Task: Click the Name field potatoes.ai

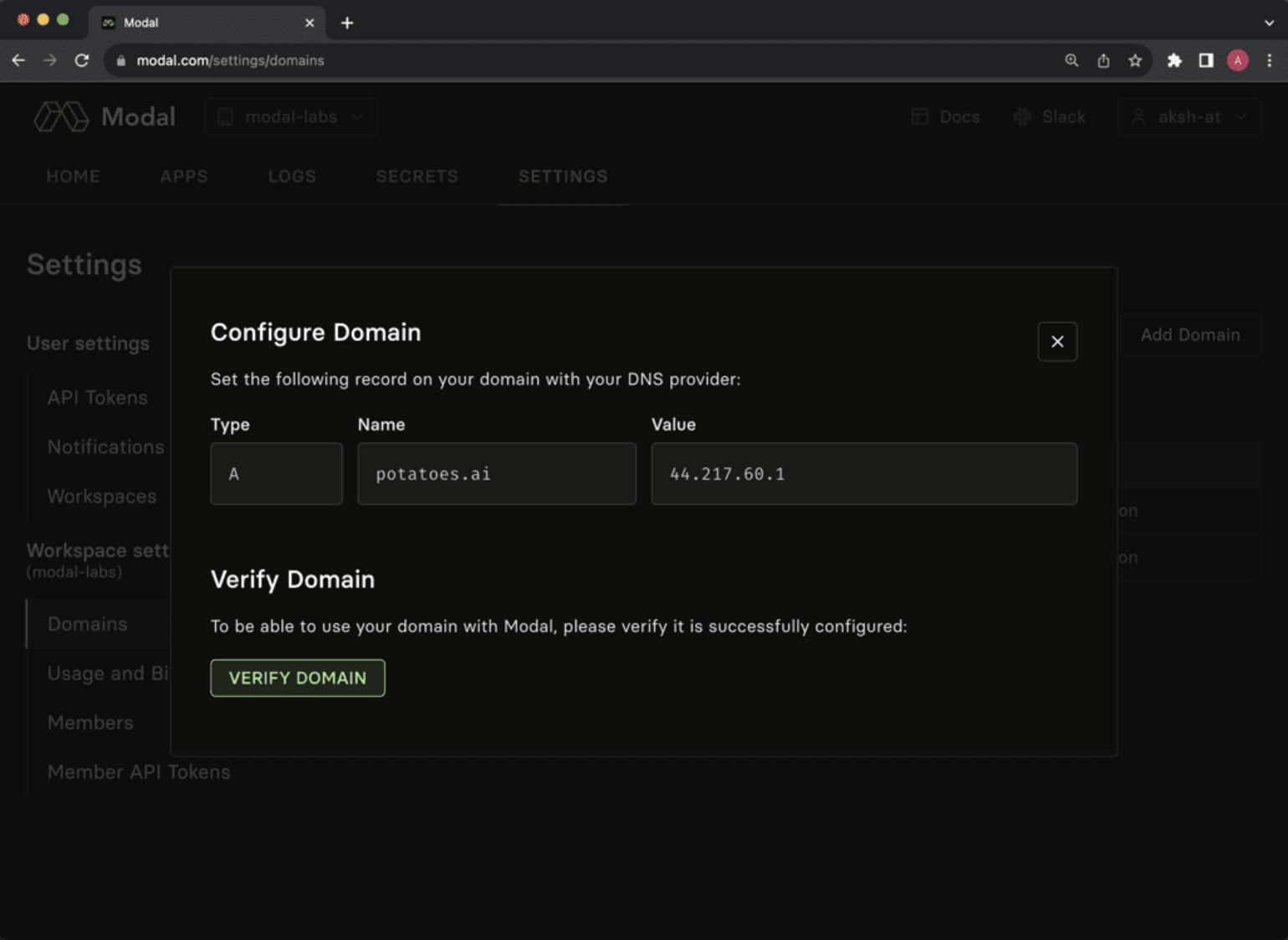Action: click(497, 473)
